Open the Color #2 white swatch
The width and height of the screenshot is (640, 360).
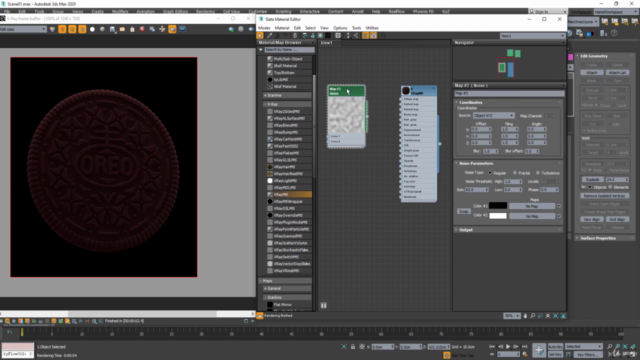point(498,216)
